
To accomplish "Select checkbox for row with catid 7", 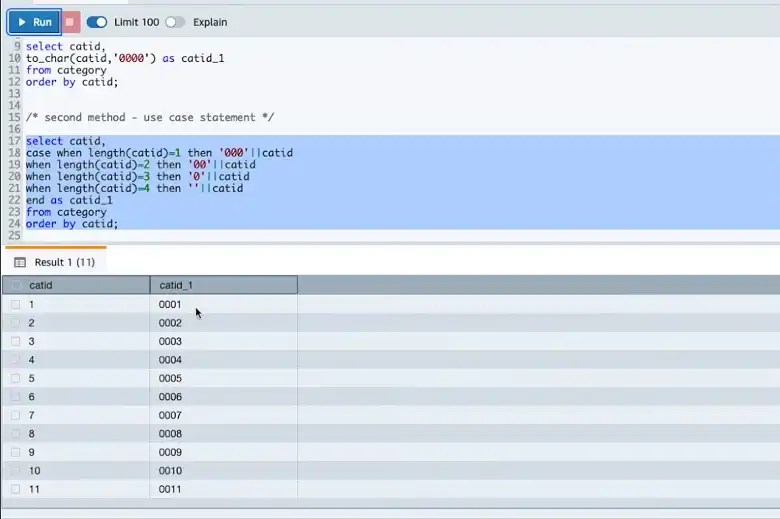I will pyautogui.click(x=15, y=415).
